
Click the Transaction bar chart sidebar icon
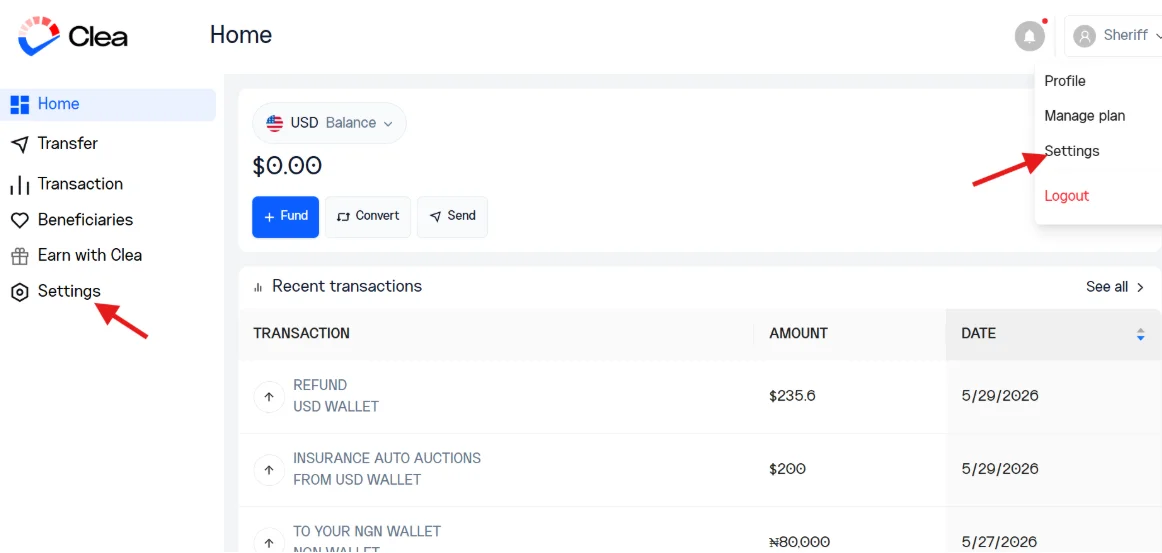tap(19, 185)
